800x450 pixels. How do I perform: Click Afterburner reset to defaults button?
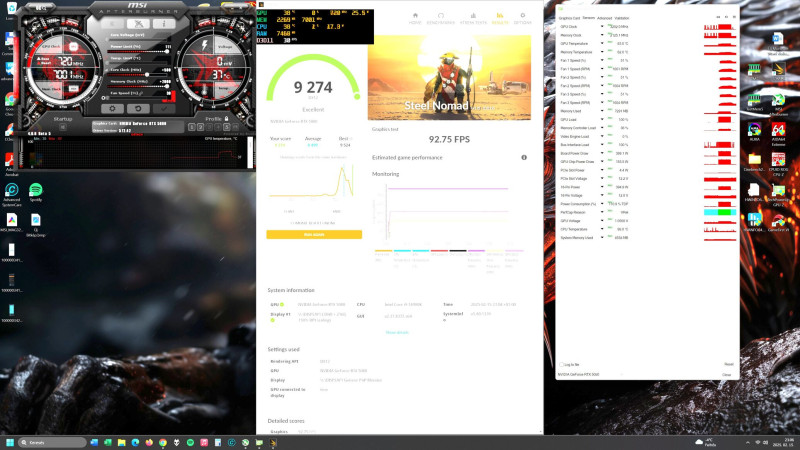pyautogui.click(x=138, y=109)
